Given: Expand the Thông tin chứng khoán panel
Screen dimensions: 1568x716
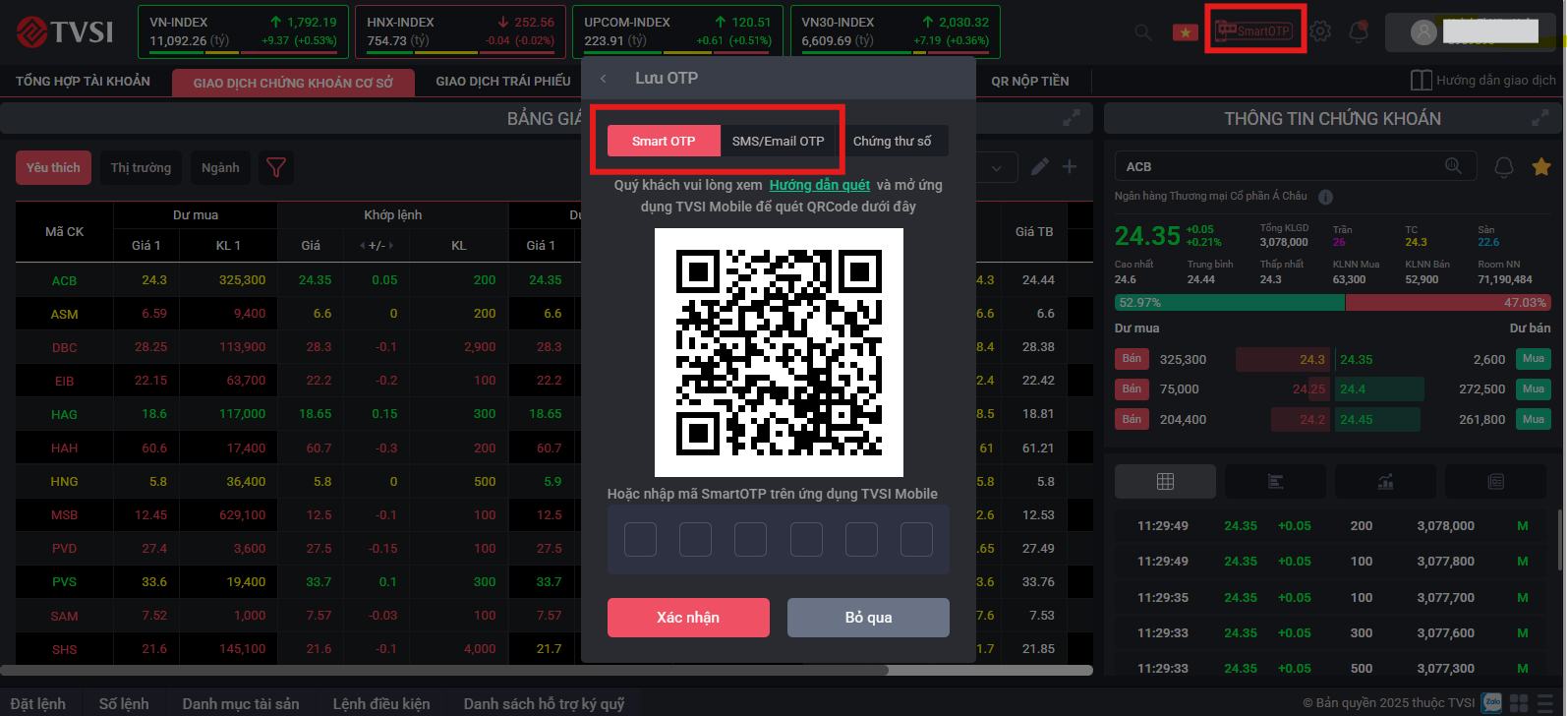Looking at the screenshot, I should click(x=1540, y=118).
